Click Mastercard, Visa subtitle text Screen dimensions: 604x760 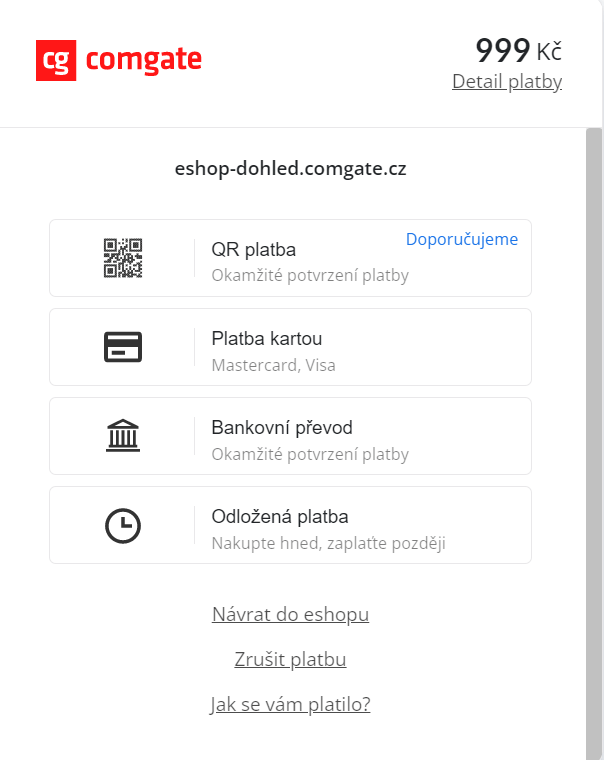[x=273, y=365]
